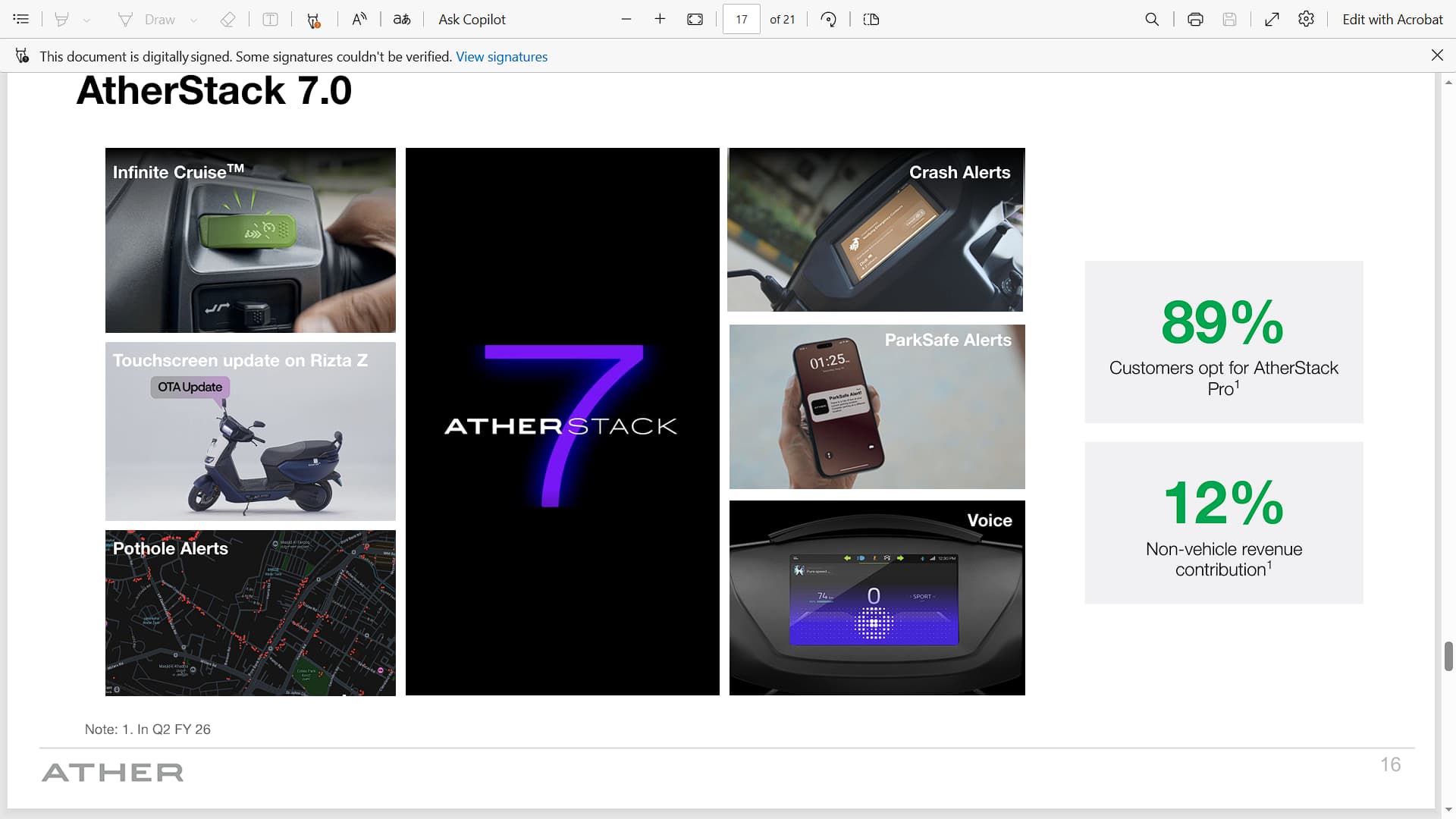Toggle fit to page width

coord(695,19)
